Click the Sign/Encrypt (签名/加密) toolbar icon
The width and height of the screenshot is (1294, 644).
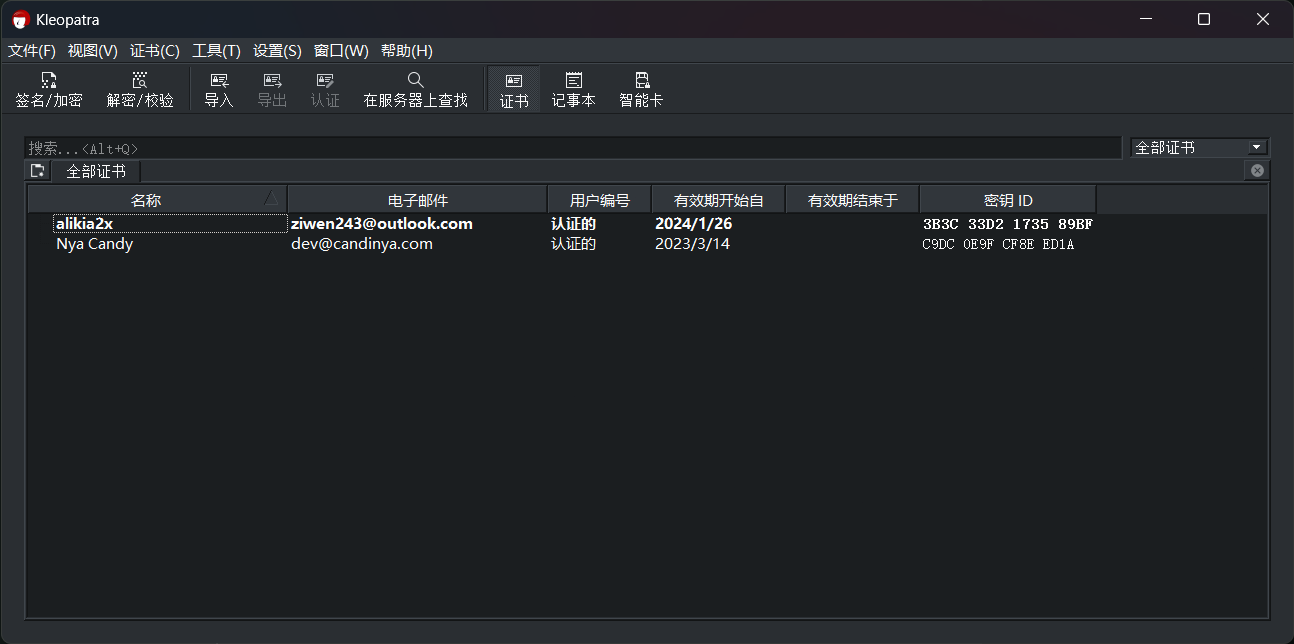(49, 89)
